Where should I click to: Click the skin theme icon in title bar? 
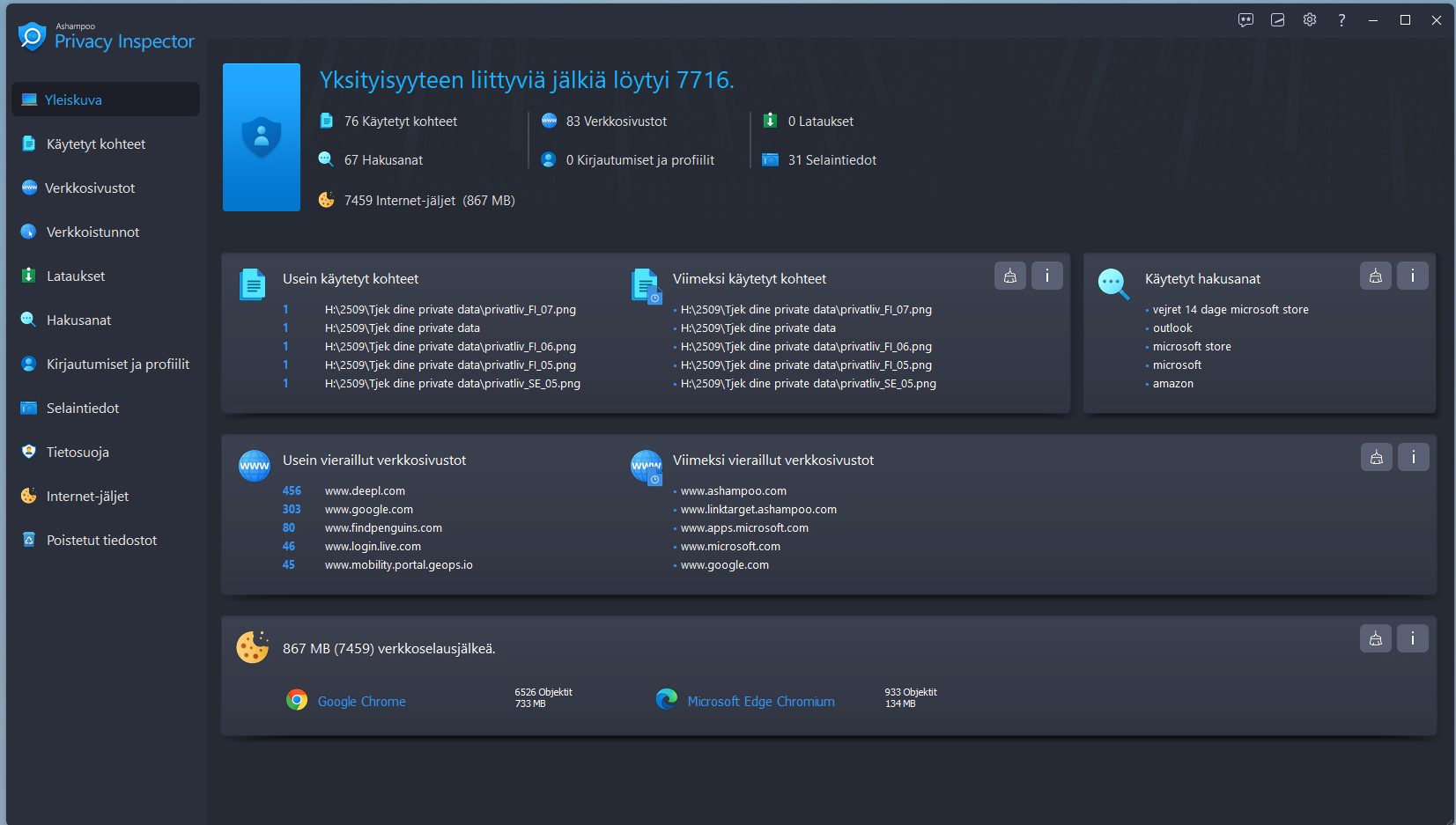point(1277,20)
